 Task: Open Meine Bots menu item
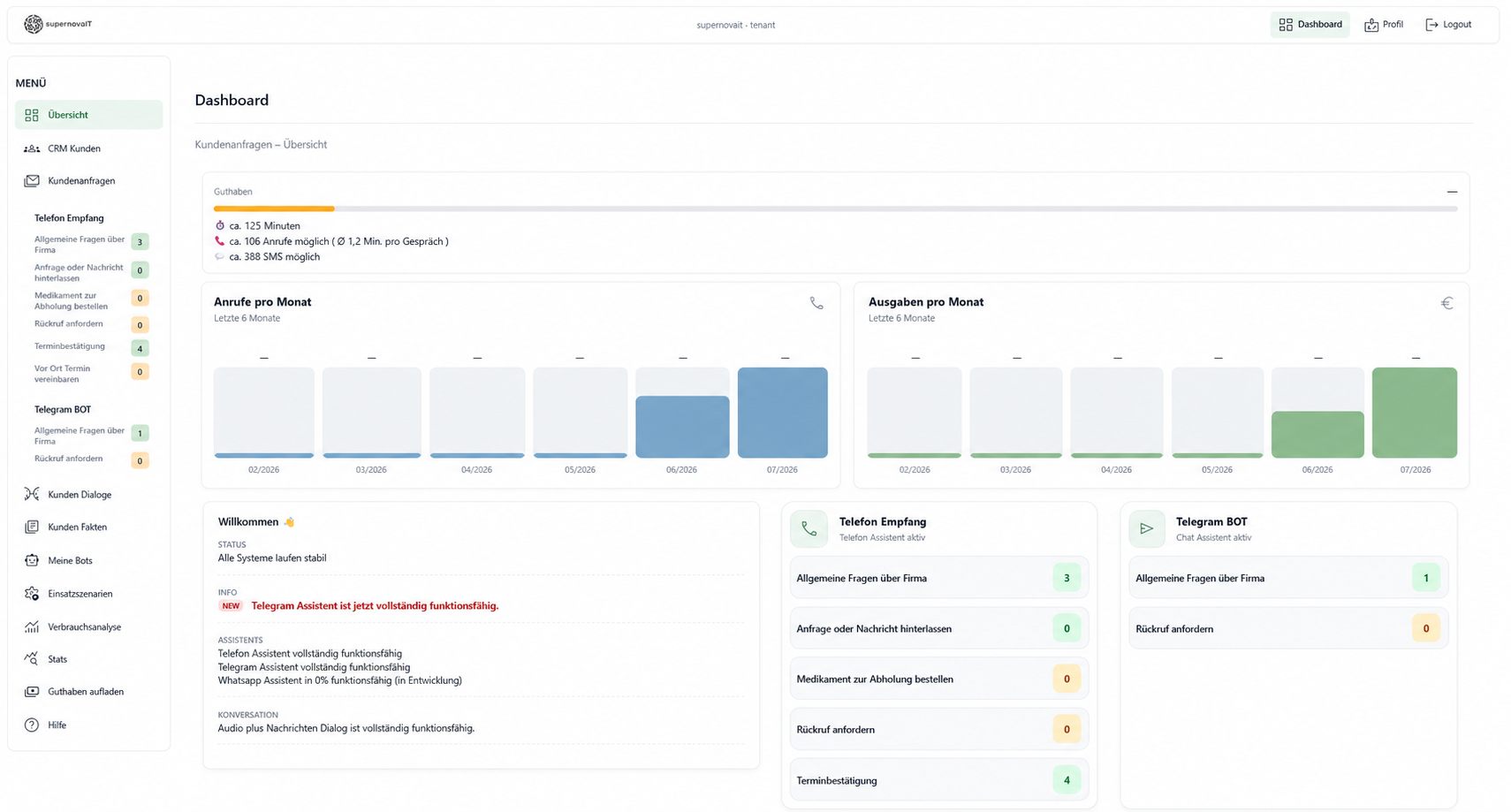pos(88,561)
